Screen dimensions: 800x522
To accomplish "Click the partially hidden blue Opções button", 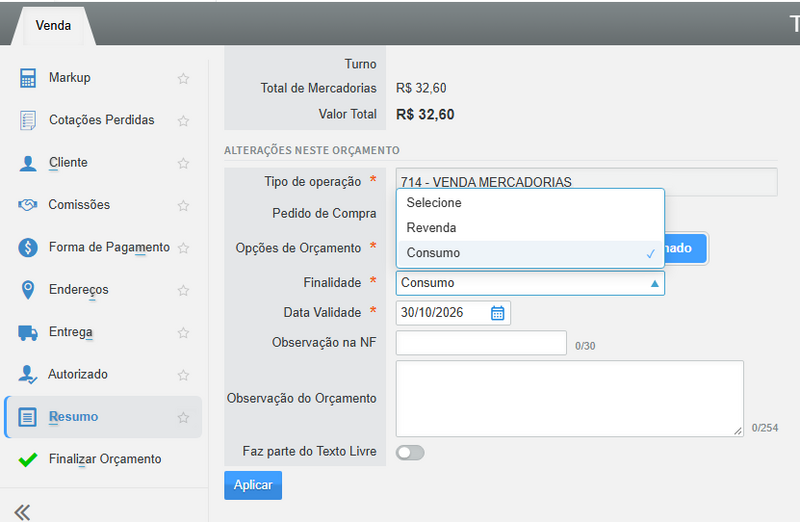I will pos(686,248).
